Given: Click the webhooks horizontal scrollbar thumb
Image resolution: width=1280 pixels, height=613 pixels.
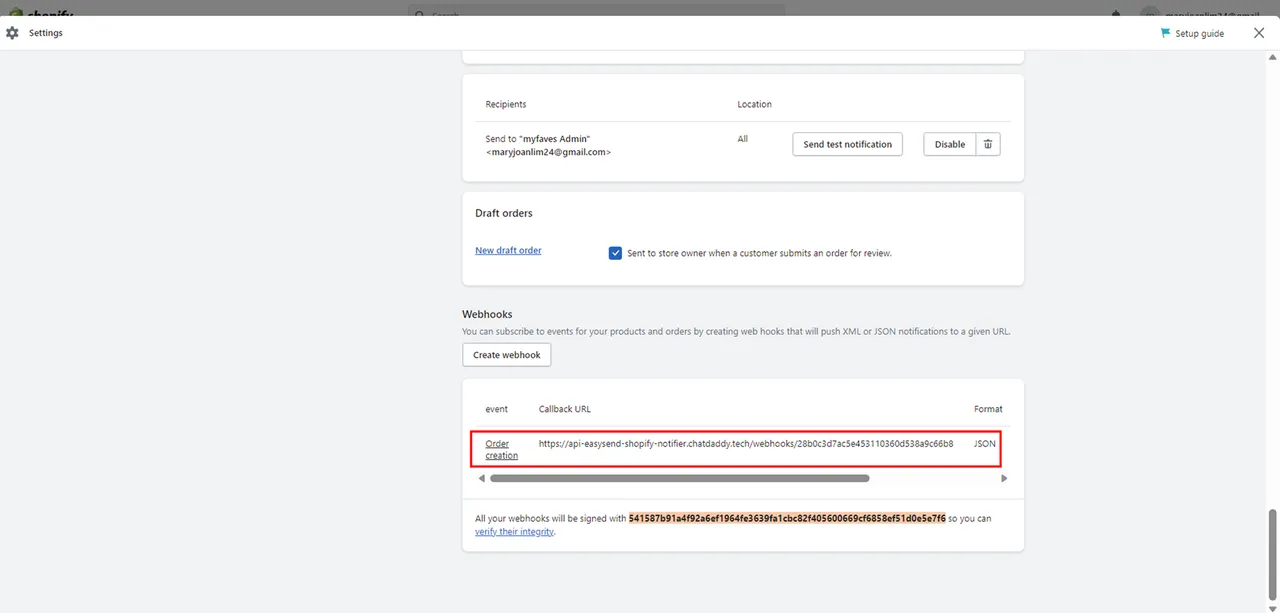Looking at the screenshot, I should pyautogui.click(x=679, y=478).
